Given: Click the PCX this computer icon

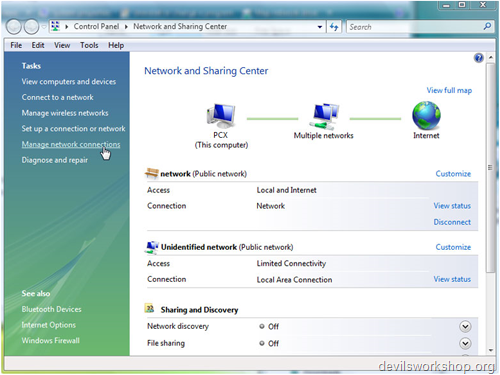Looking at the screenshot, I should 221,115.
